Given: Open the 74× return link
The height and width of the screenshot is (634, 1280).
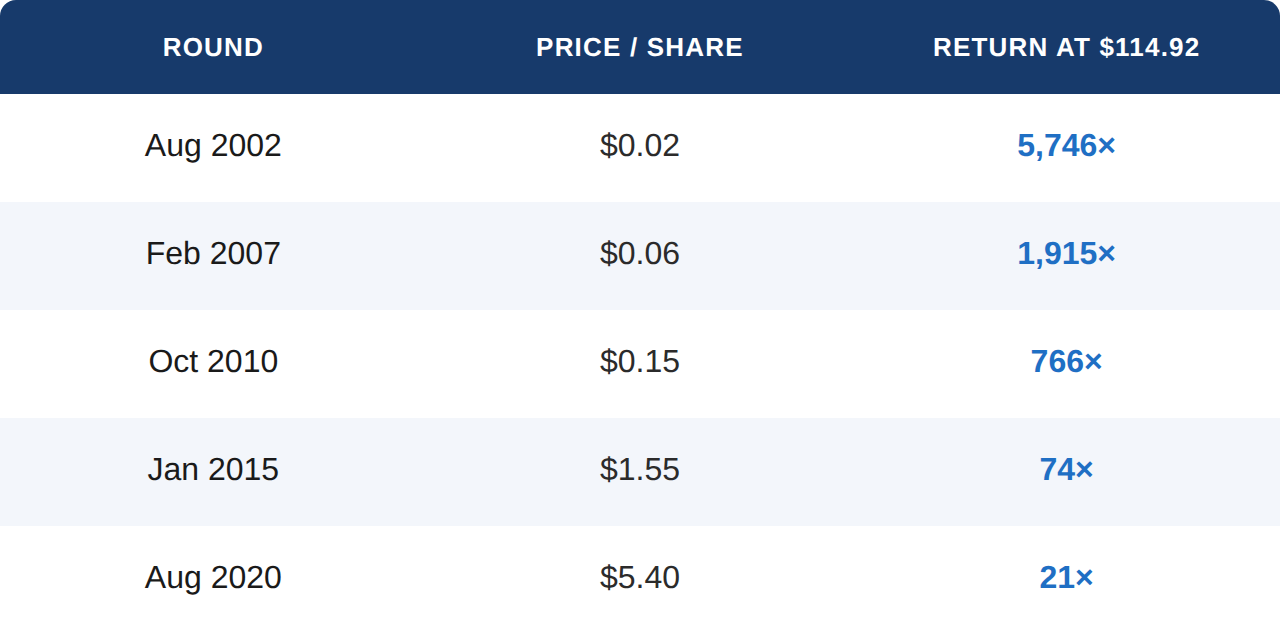Looking at the screenshot, I should (x=1066, y=470).
